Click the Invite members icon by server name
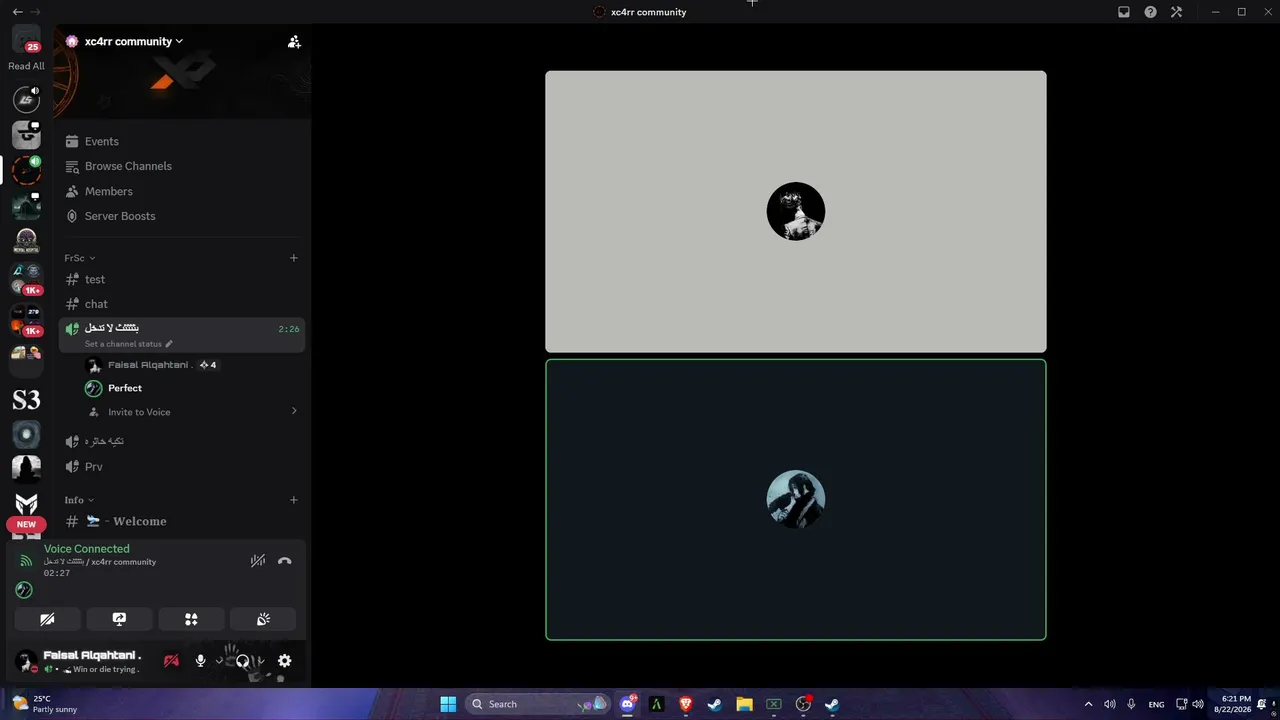Screen dimensions: 1280x720 point(294,42)
